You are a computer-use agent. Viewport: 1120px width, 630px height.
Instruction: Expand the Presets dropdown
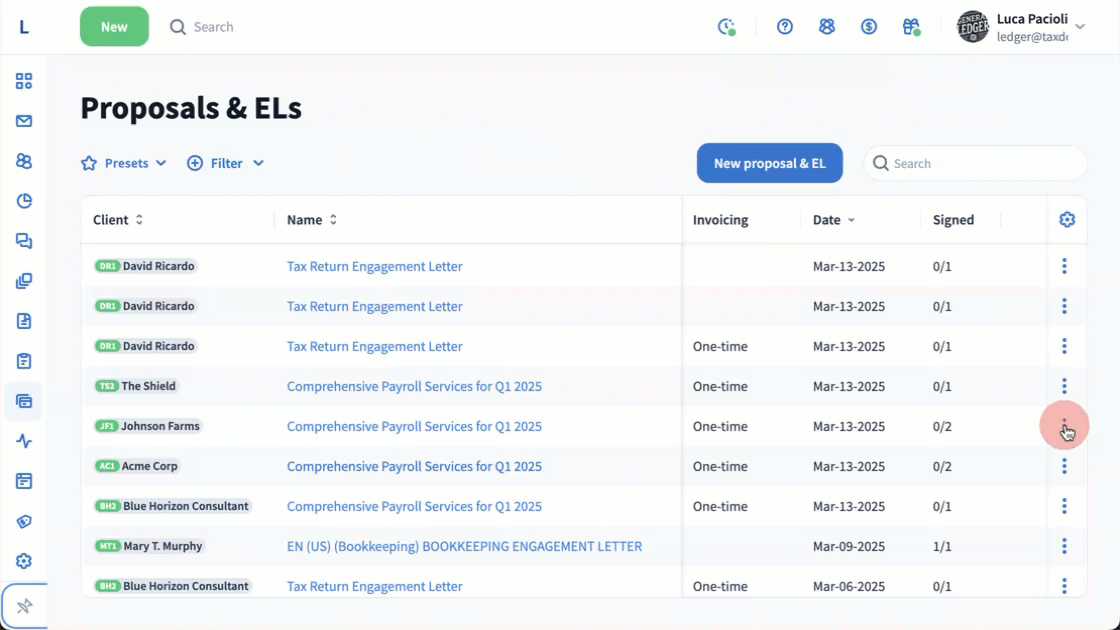coord(124,163)
